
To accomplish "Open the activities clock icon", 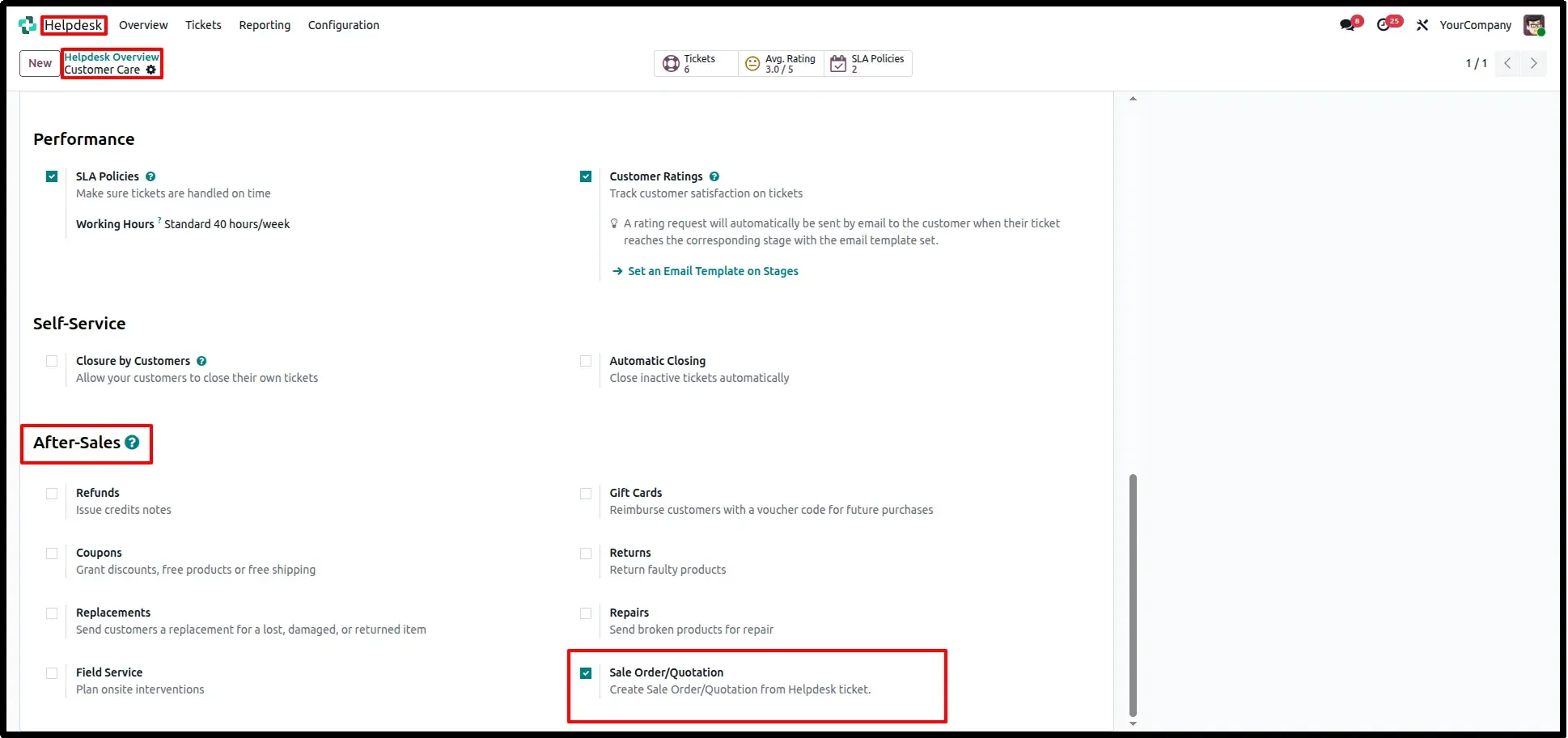I will (1384, 25).
